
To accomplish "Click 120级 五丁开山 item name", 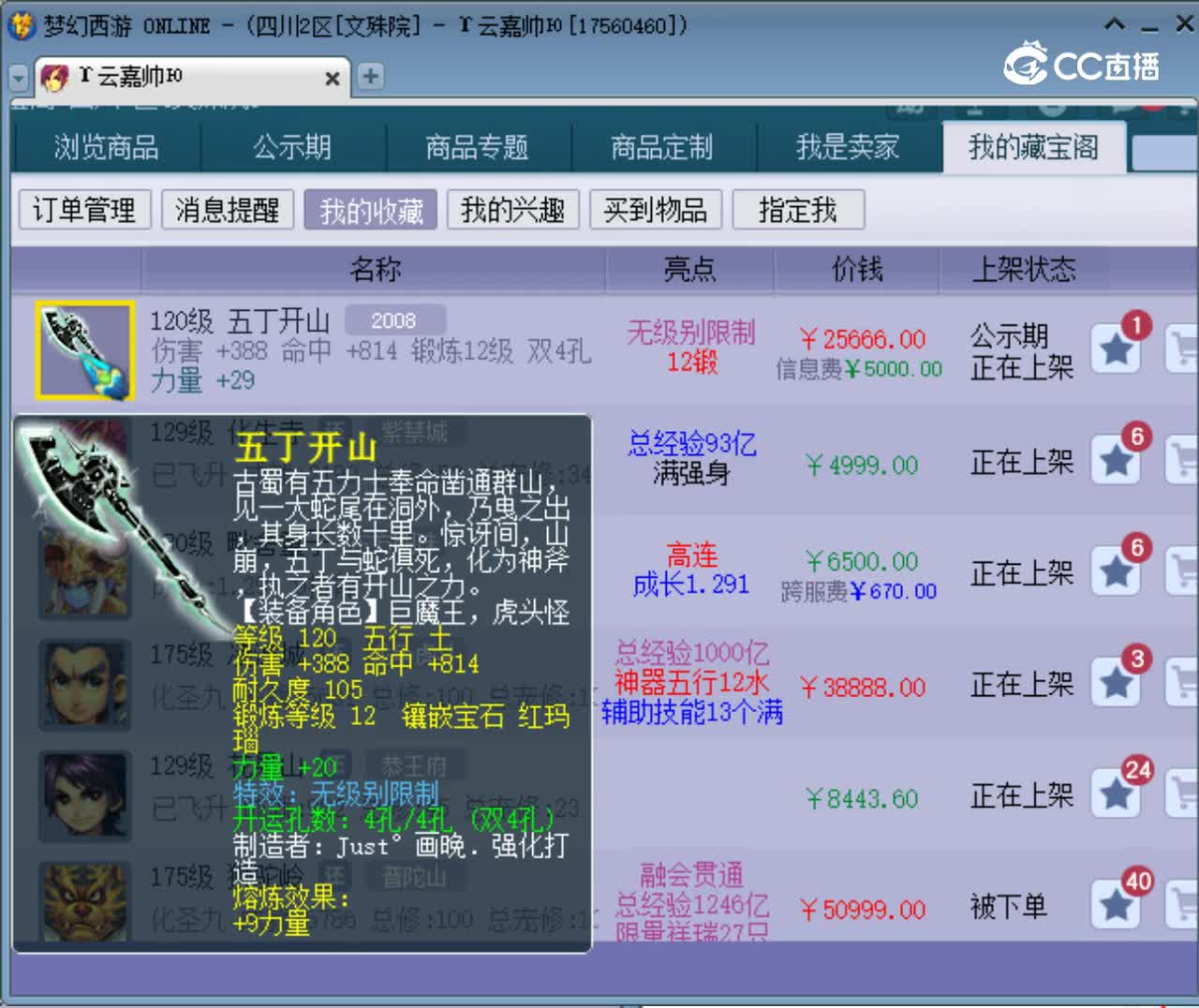I will point(240,321).
